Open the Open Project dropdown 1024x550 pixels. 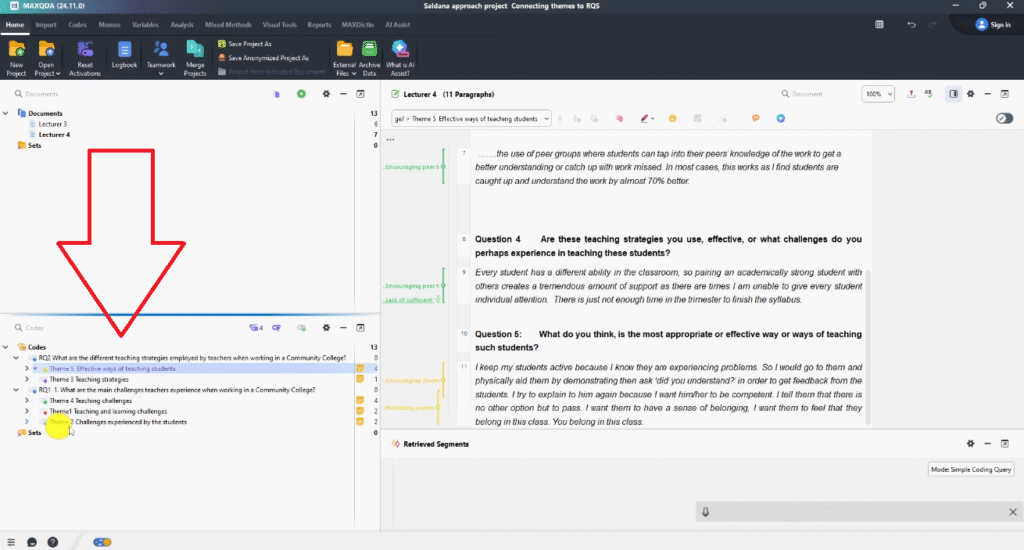(46, 72)
